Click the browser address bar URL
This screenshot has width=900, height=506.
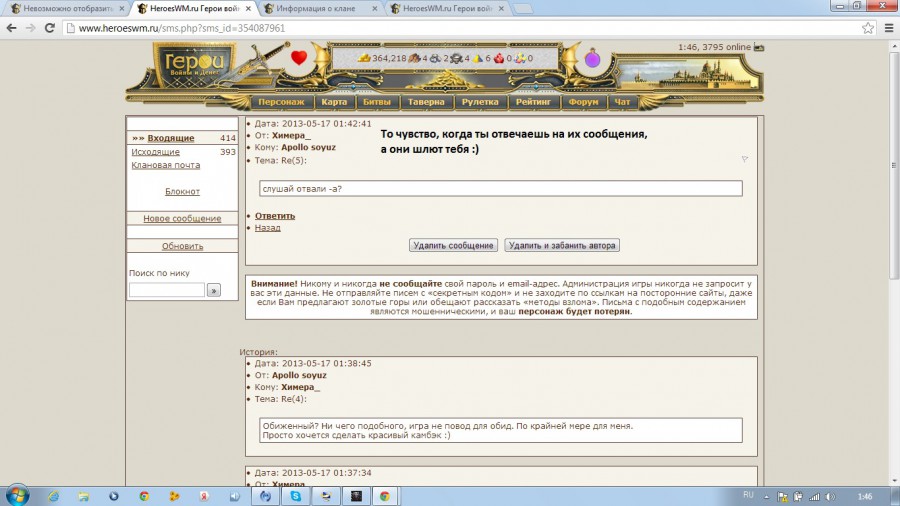point(181,28)
